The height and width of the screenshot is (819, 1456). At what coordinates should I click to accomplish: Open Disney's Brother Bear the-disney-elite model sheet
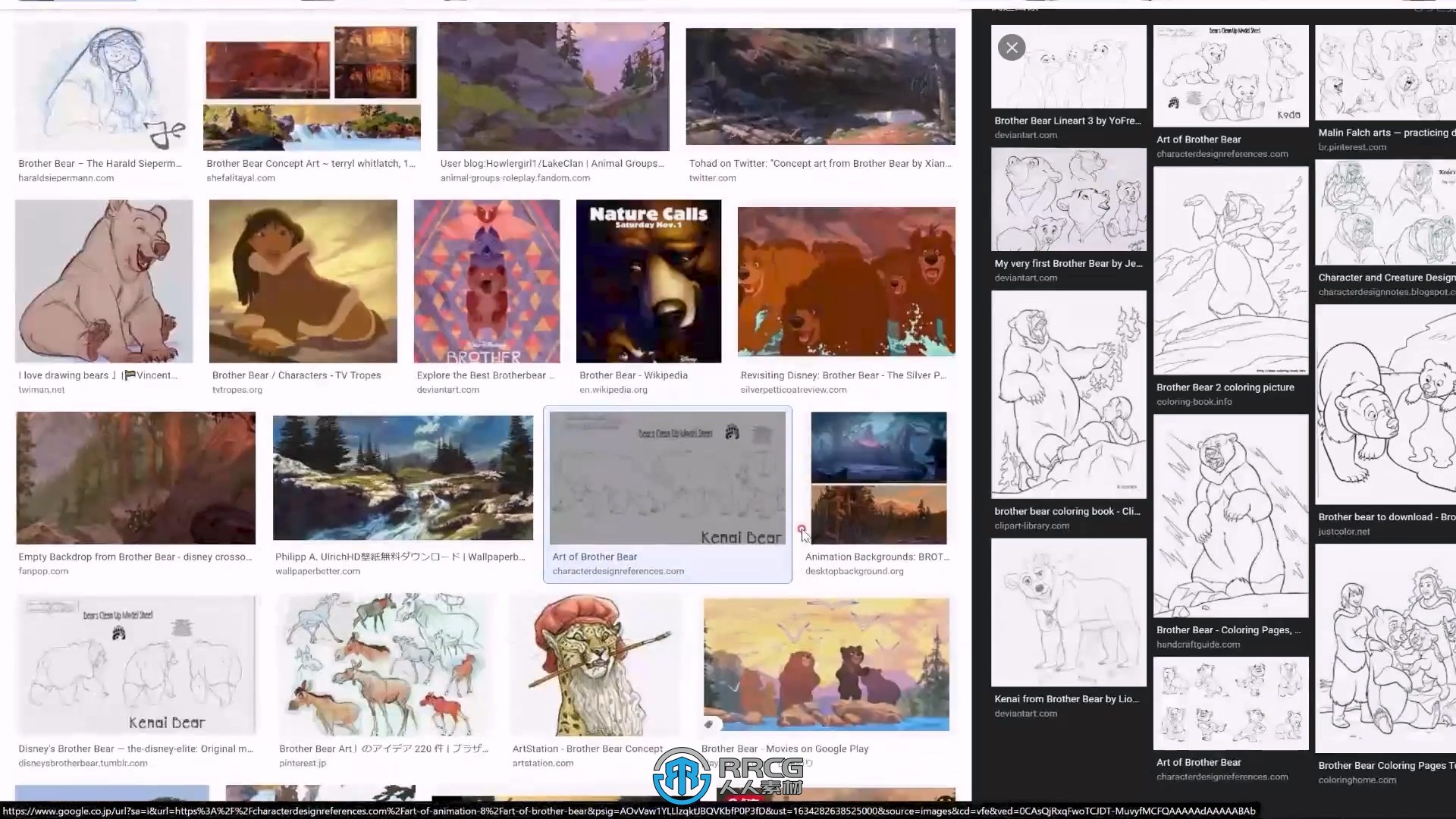point(136,665)
